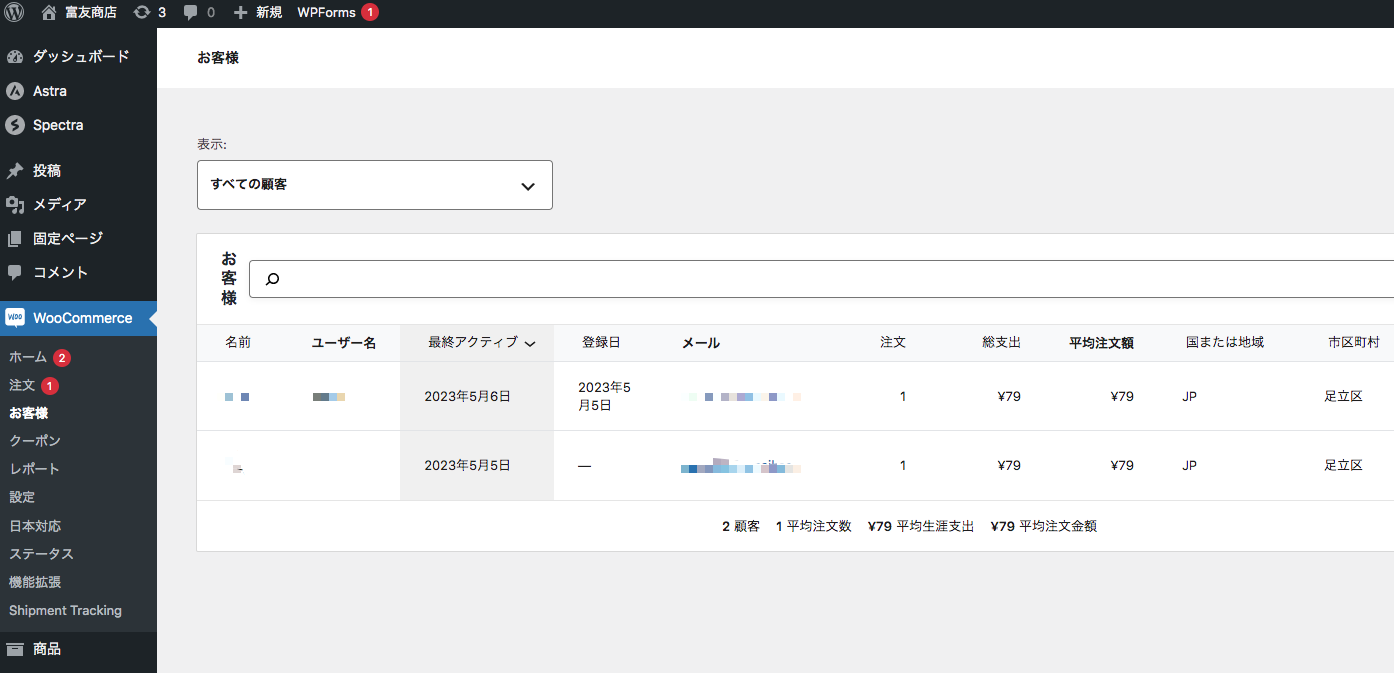This screenshot has height=673, width=1394.
Task: Go to 投稿 posts menu
Action: [47, 171]
